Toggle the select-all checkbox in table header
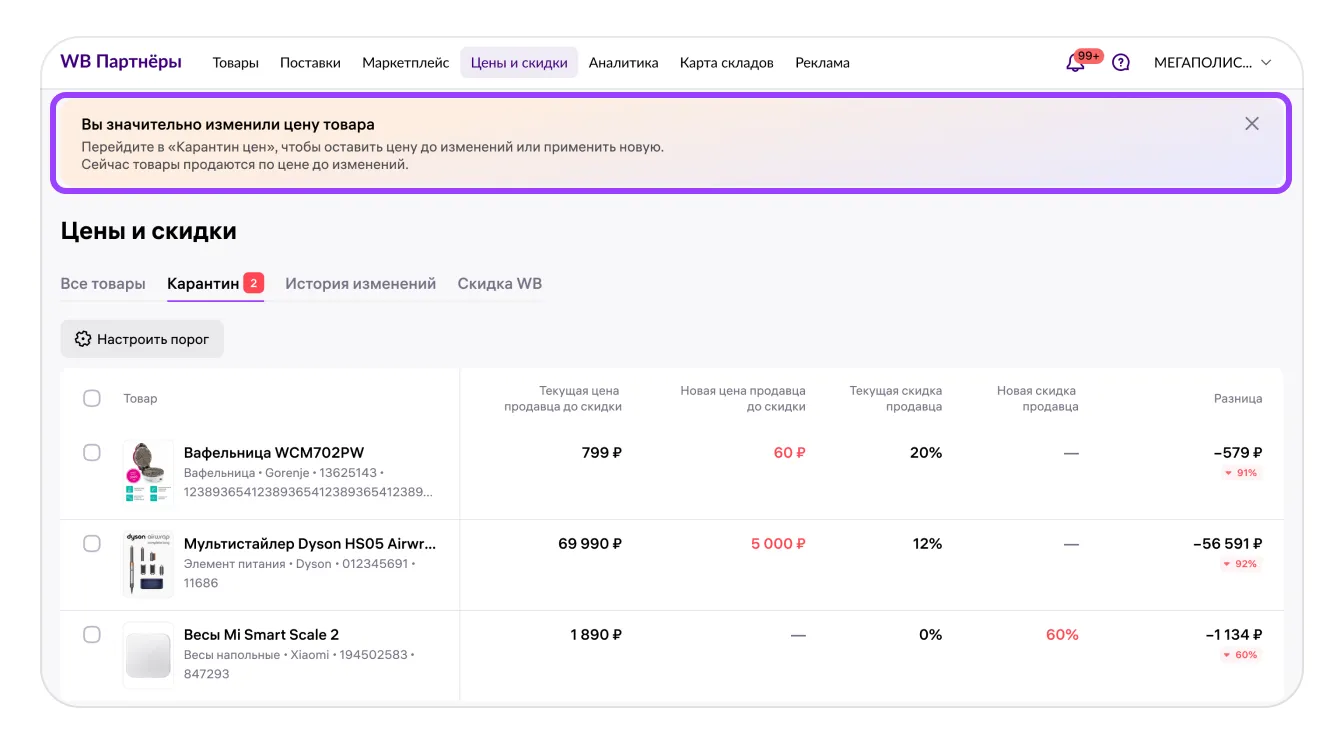This screenshot has height=744, width=1344. pyautogui.click(x=92, y=398)
